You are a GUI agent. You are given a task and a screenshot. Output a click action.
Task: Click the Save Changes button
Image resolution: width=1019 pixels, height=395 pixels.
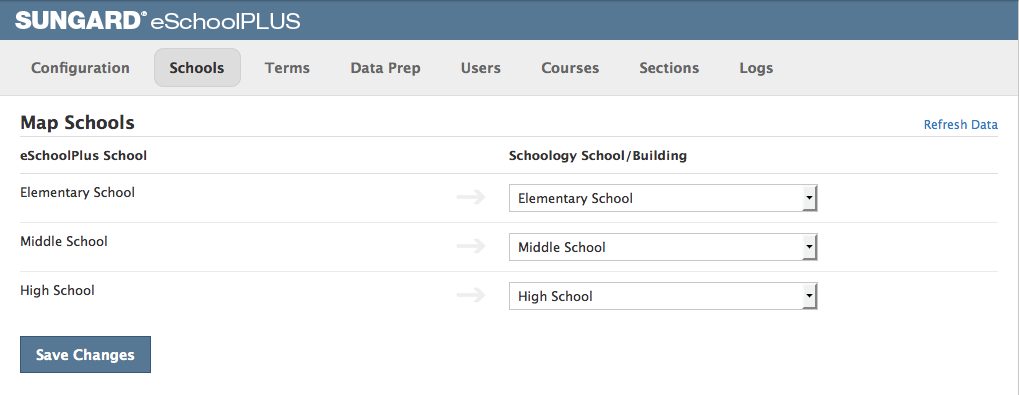click(x=85, y=355)
